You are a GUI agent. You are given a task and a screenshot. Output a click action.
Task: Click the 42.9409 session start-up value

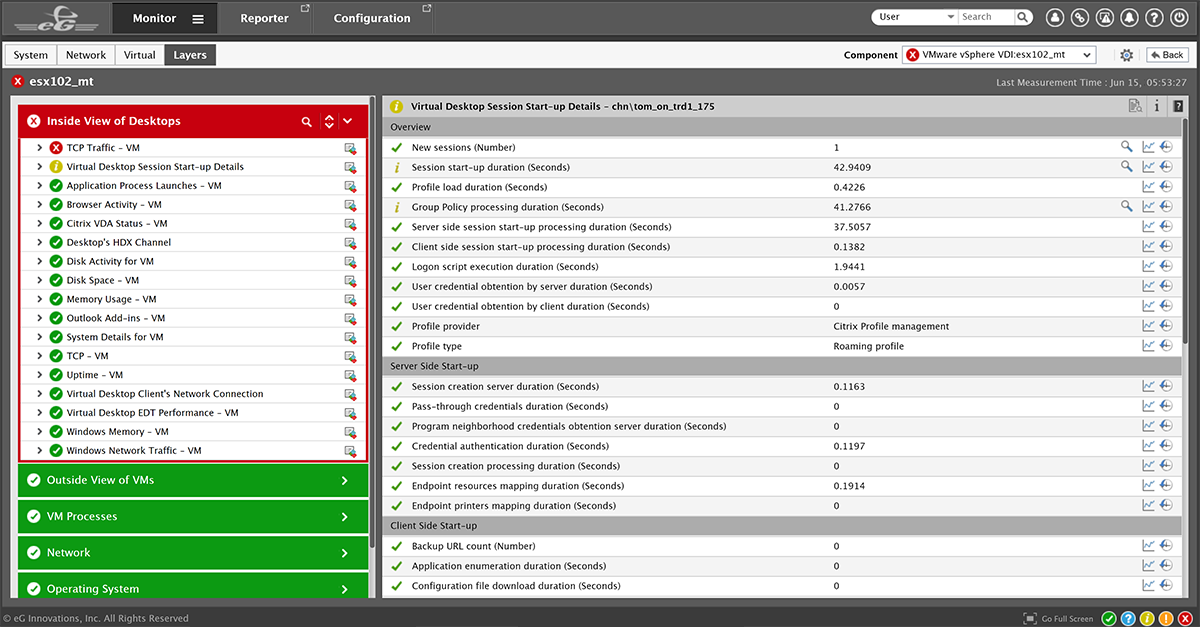852,167
